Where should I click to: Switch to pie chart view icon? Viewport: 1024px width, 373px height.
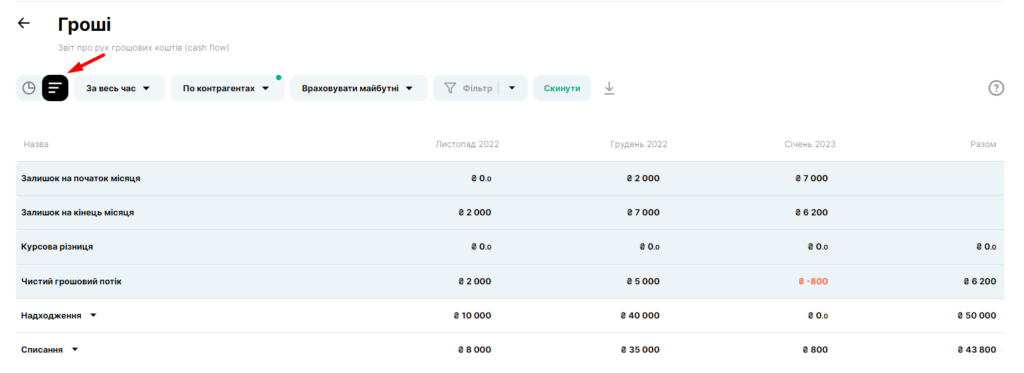pos(29,88)
